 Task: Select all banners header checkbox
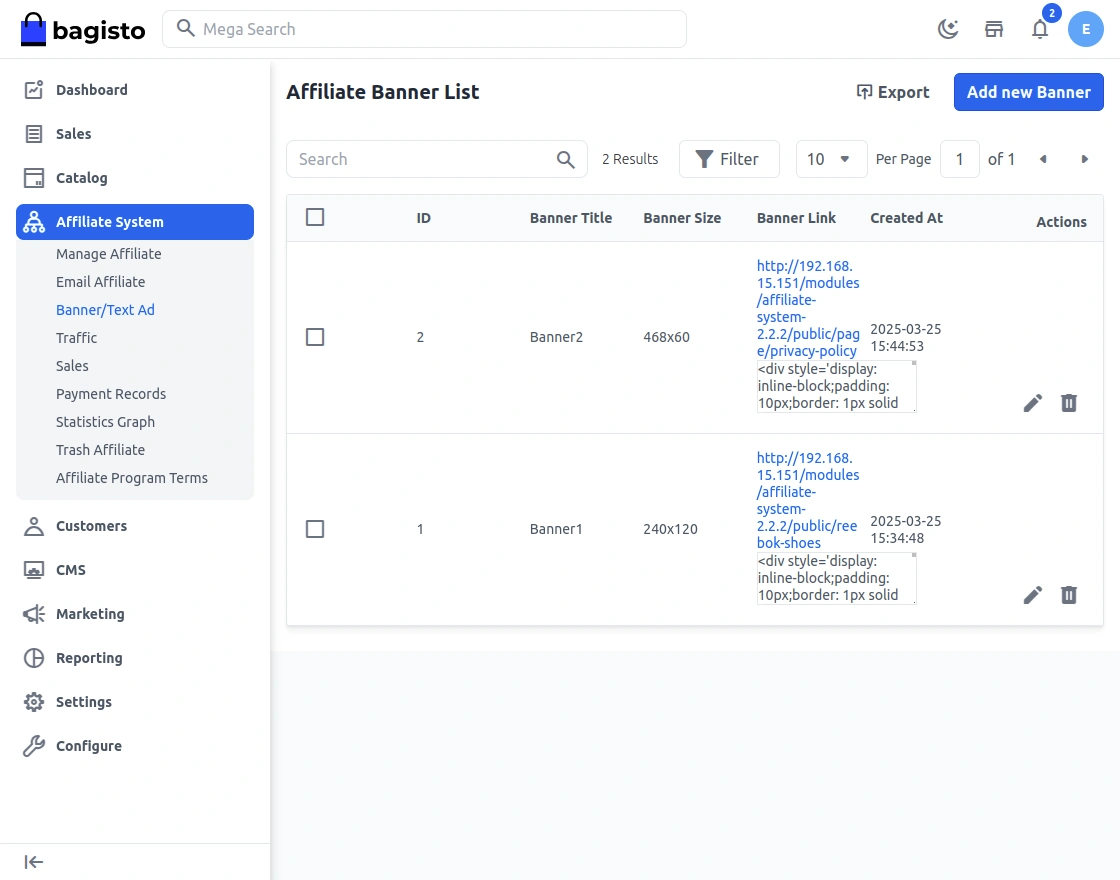point(315,217)
